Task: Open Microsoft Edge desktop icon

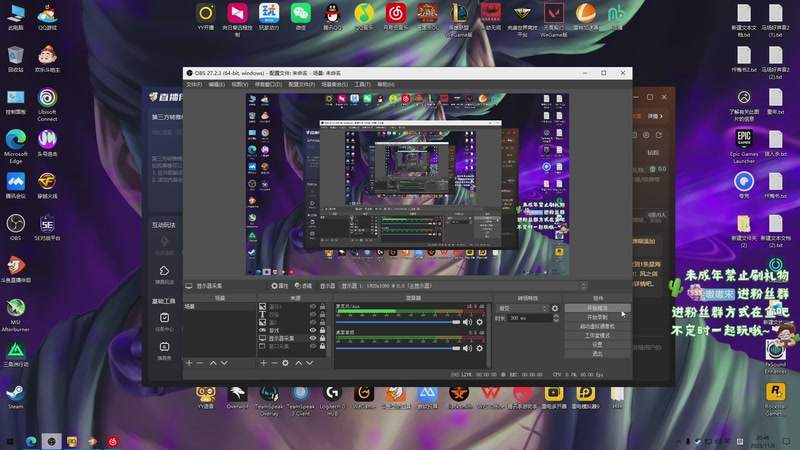Action: pos(16,146)
